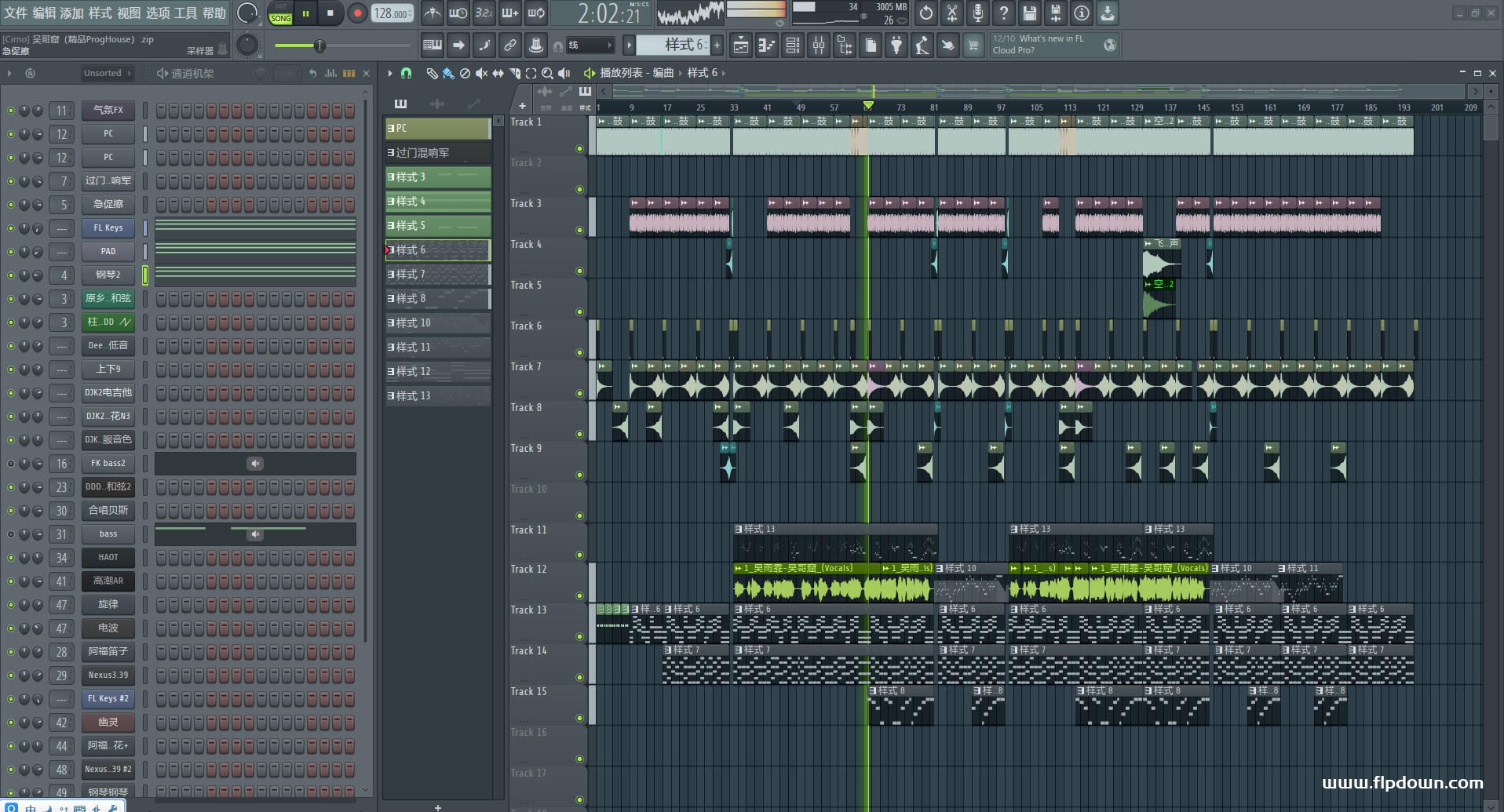This screenshot has width=1504, height=812.
Task: Open the 工具 menu
Action: (x=185, y=13)
